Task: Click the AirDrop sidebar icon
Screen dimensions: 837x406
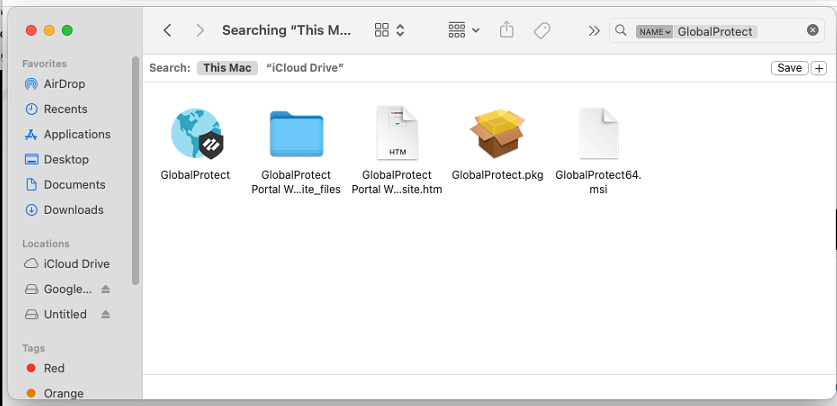Action: (31, 84)
